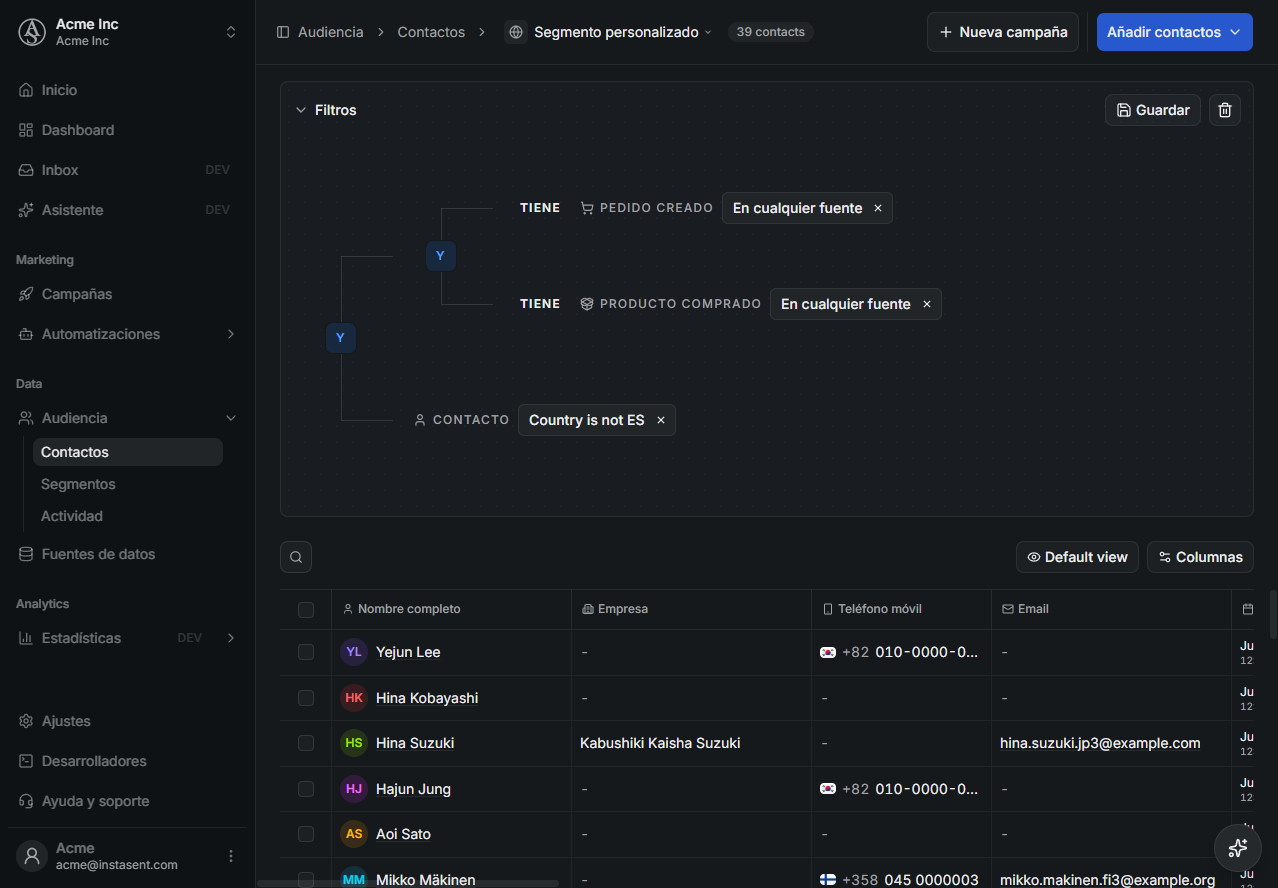Click the calendar column header icon
Viewport: 1278px width, 888px height.
1248,609
